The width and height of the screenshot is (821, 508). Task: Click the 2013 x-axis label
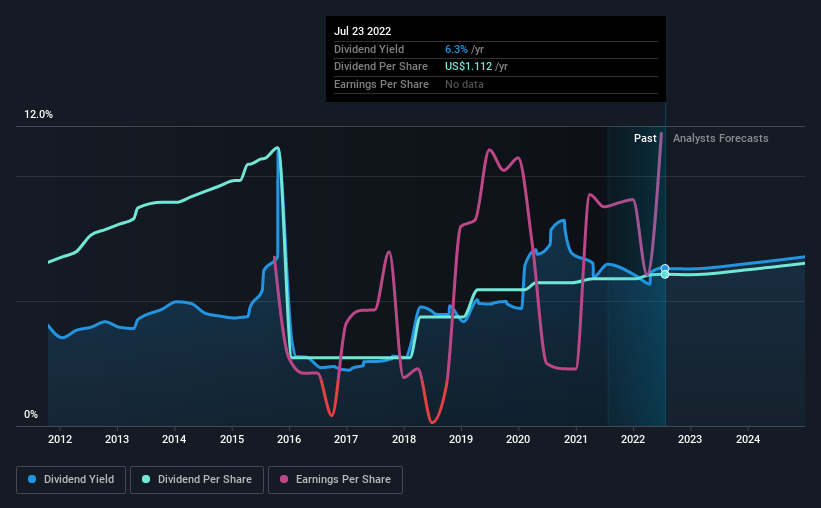117,439
